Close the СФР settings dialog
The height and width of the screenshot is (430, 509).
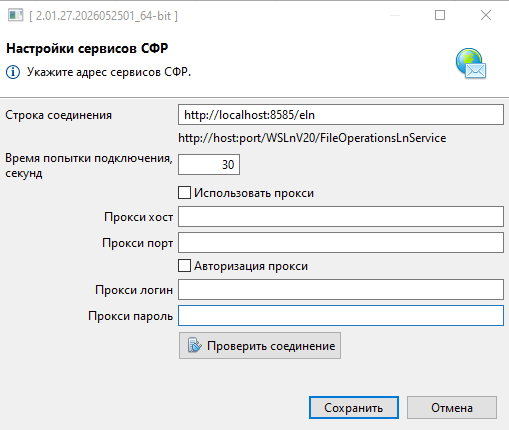(x=486, y=15)
